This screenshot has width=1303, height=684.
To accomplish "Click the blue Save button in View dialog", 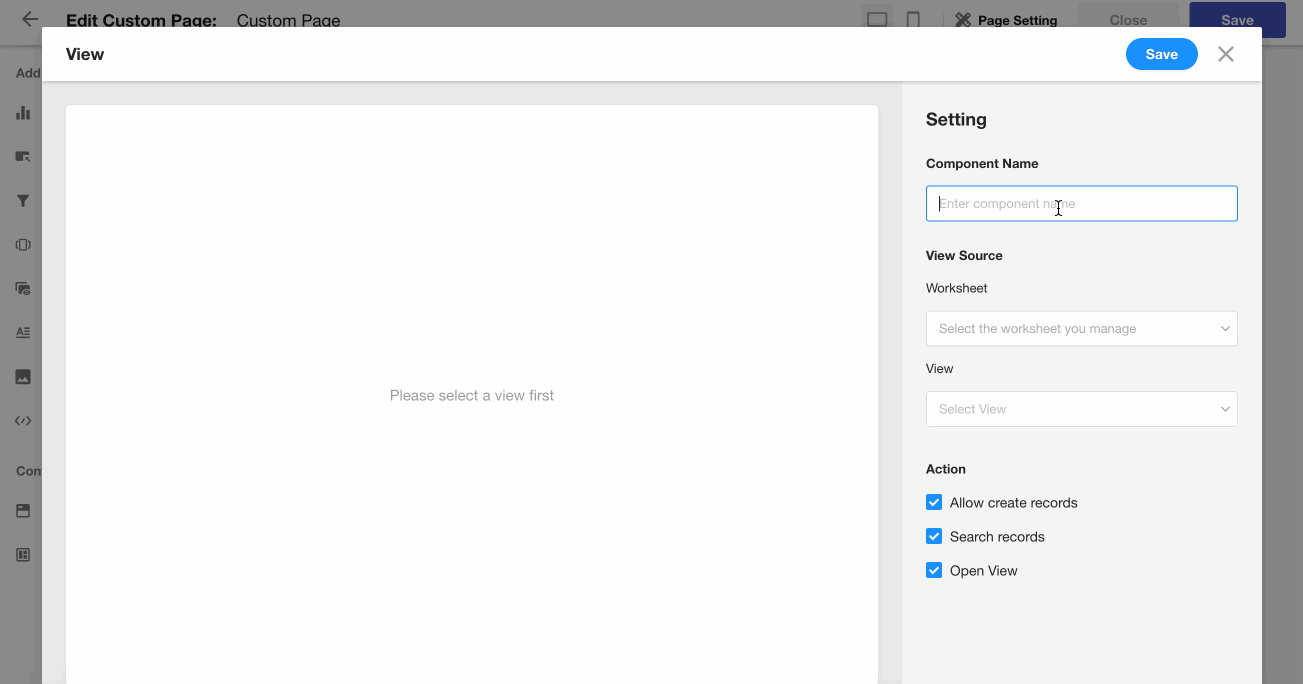I will (1161, 54).
